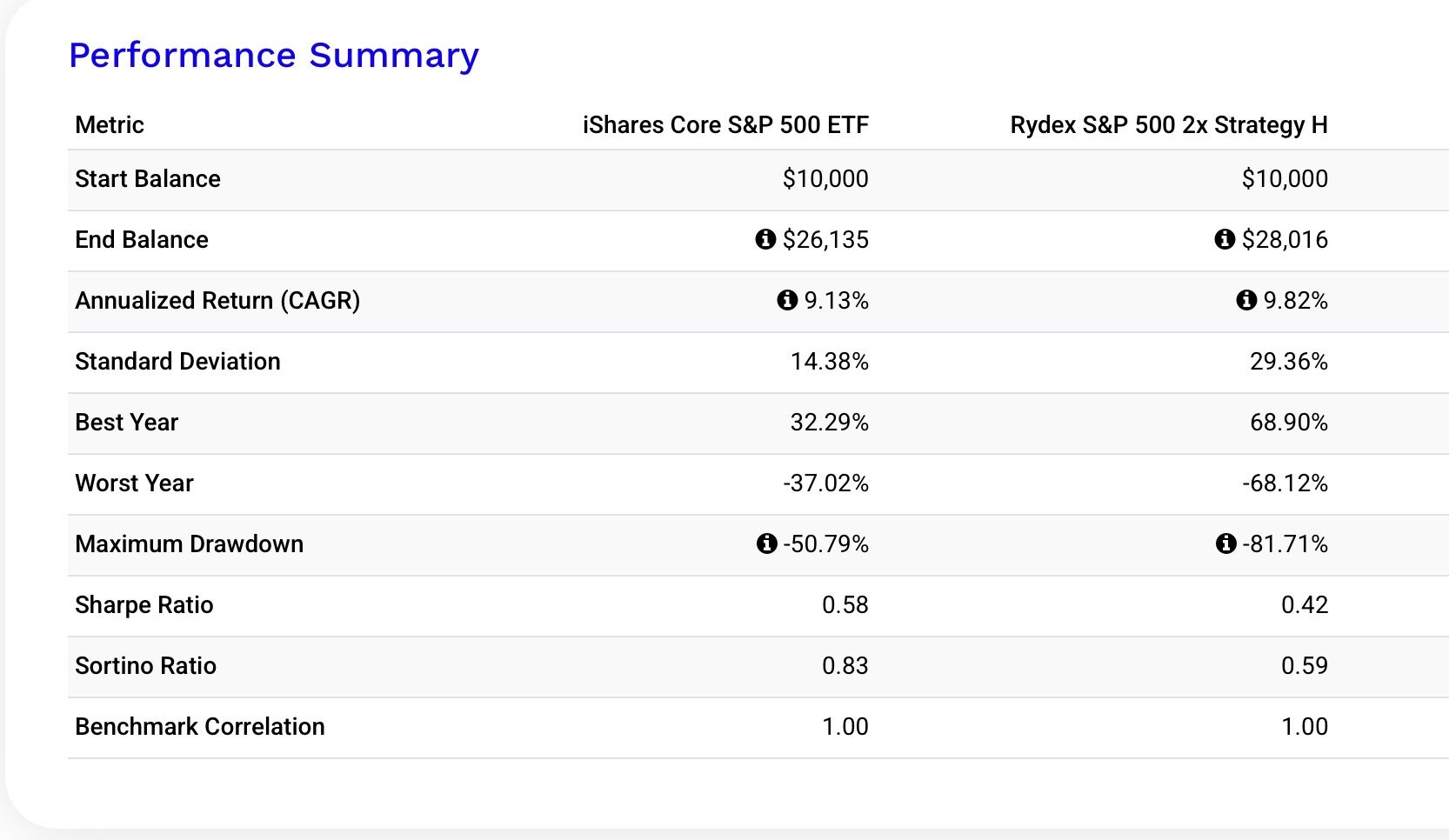Select the Start Balance row label

(148, 179)
